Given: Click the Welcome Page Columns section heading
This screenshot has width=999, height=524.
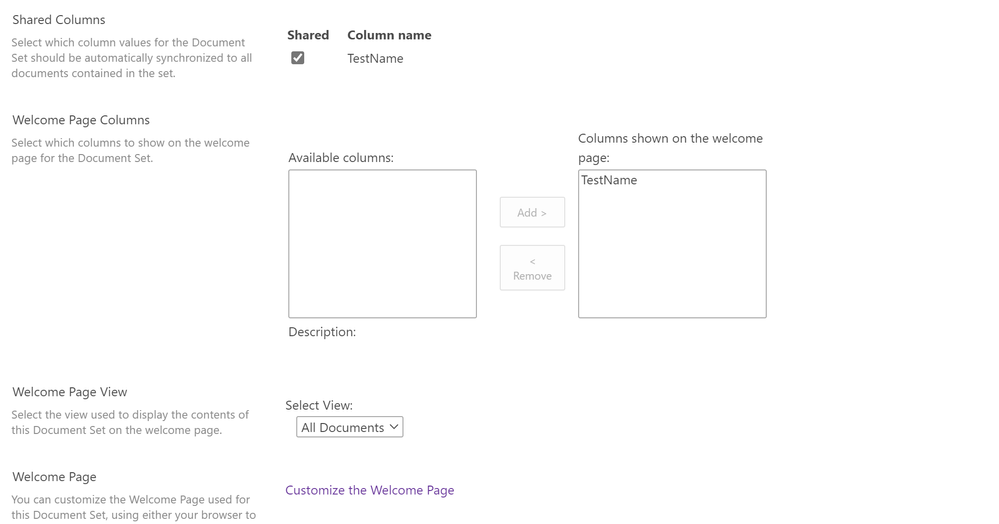Looking at the screenshot, I should click(81, 120).
